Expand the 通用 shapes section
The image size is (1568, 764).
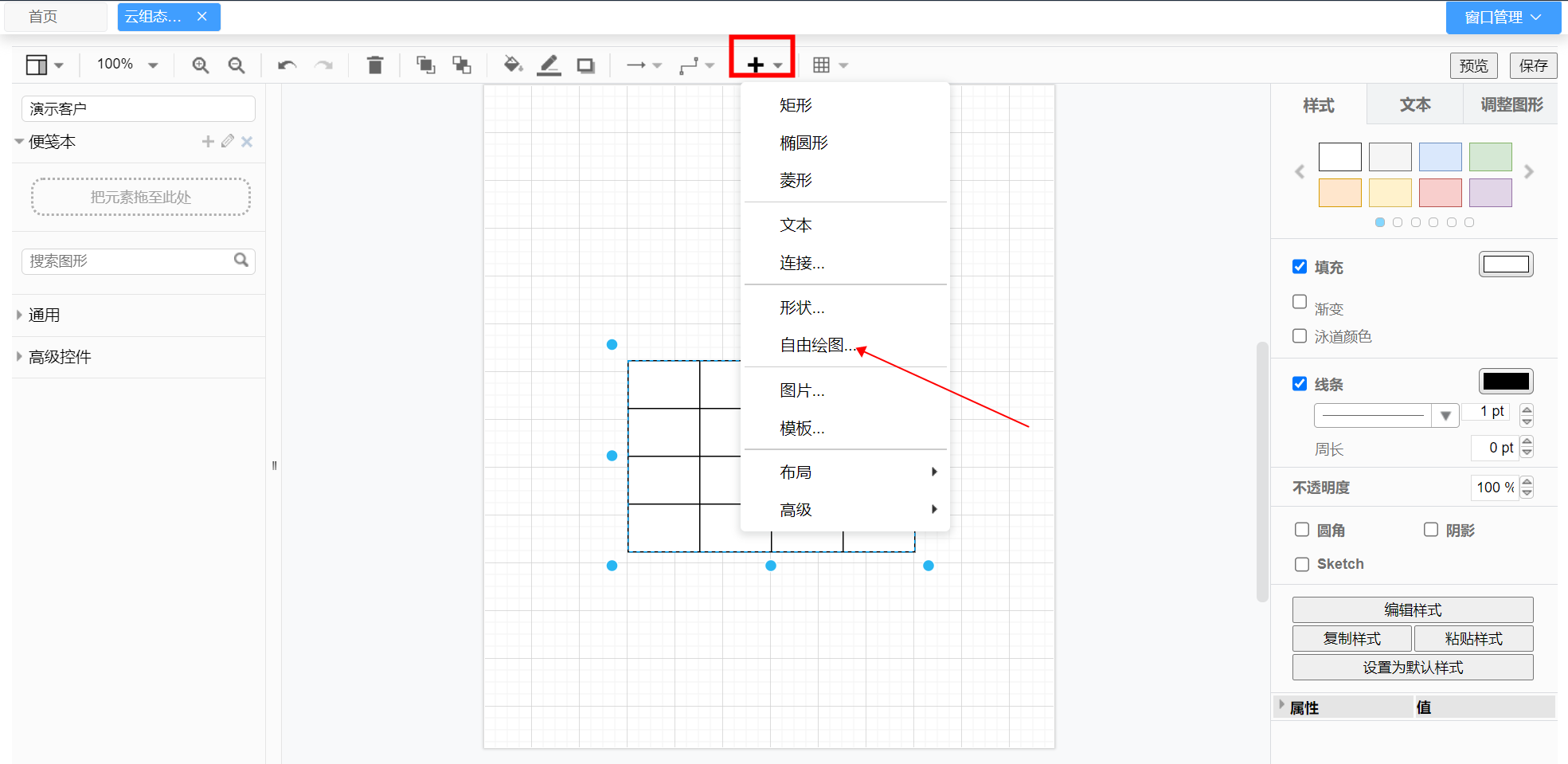click(45, 315)
